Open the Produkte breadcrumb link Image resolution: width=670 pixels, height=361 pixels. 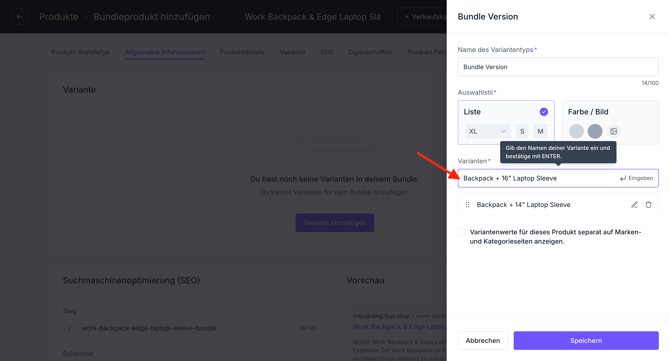59,17
